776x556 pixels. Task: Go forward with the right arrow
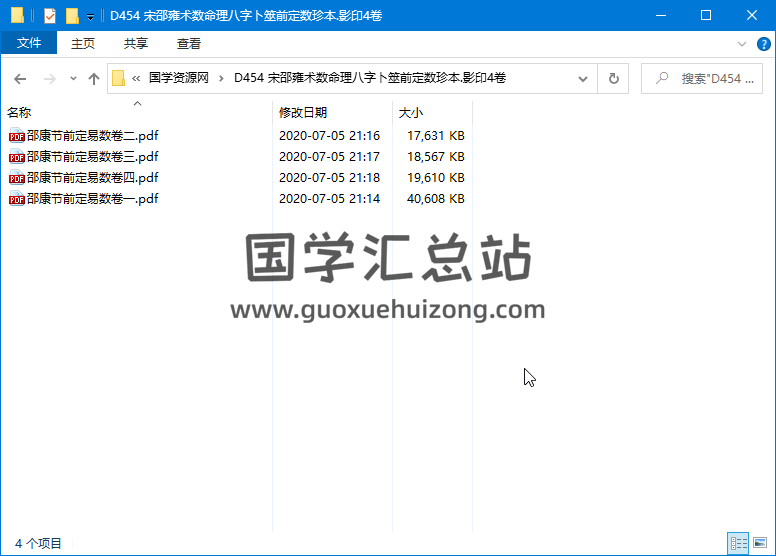pyautogui.click(x=49, y=79)
